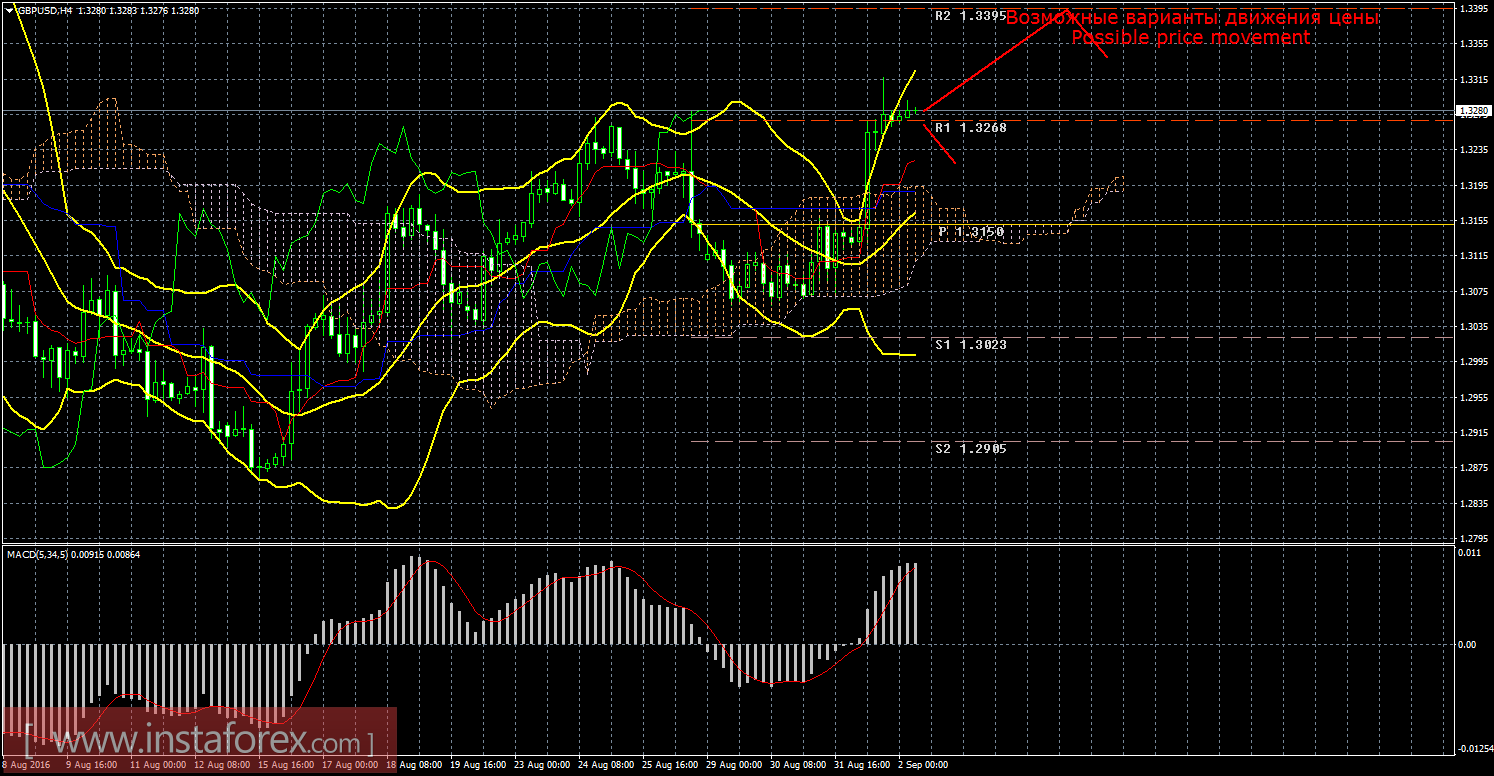Select the S1 1.3023 support label
Image resolution: width=1494 pixels, height=776 pixels.
tap(971, 344)
